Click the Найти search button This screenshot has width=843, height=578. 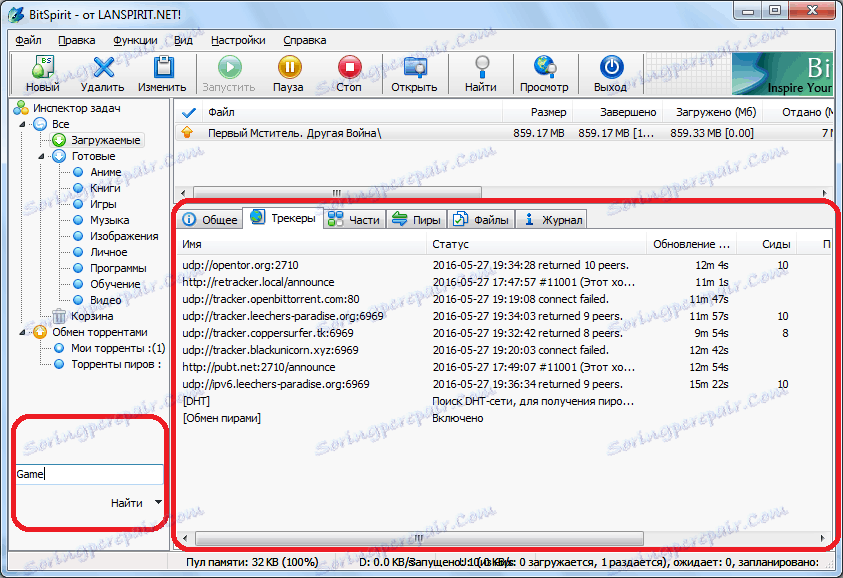click(127, 503)
